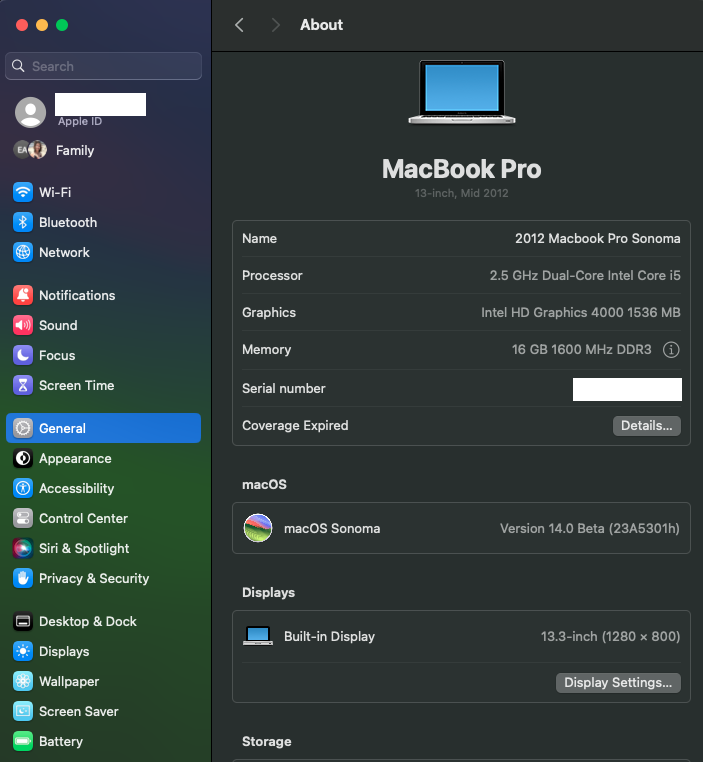703x762 pixels.
Task: Click the name '2012 Macbook Pro Sonoma'
Action: [598, 239]
